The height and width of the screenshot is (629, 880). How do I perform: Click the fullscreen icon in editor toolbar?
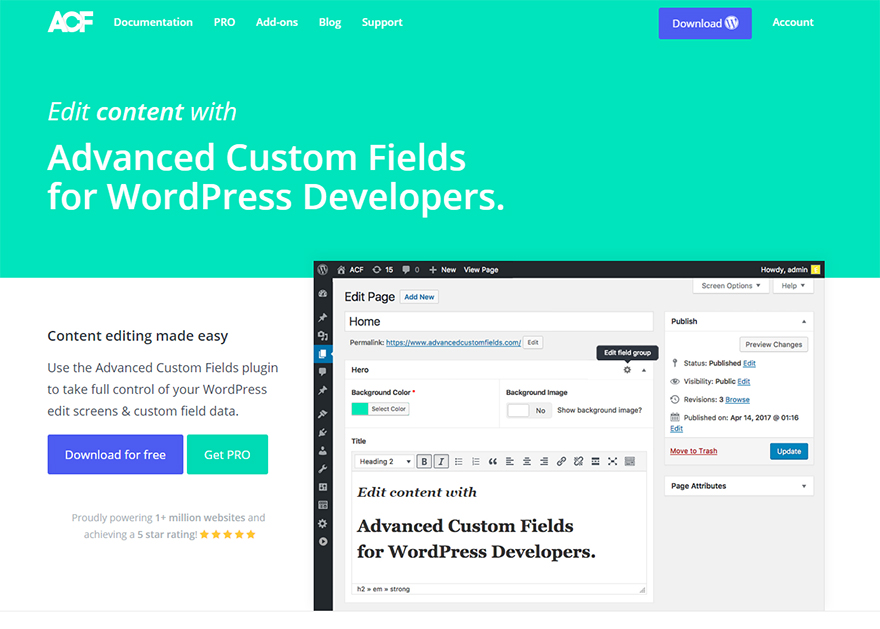pos(611,462)
